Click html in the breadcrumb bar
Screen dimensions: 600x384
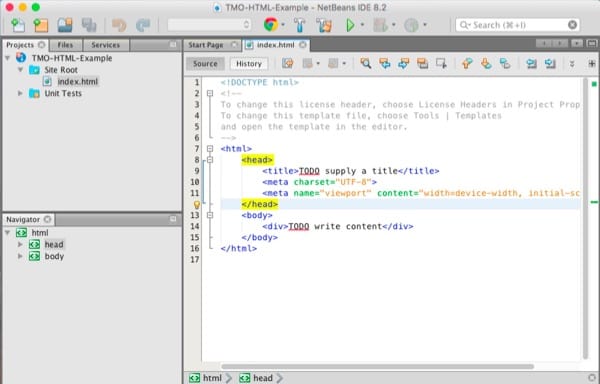tap(206, 378)
